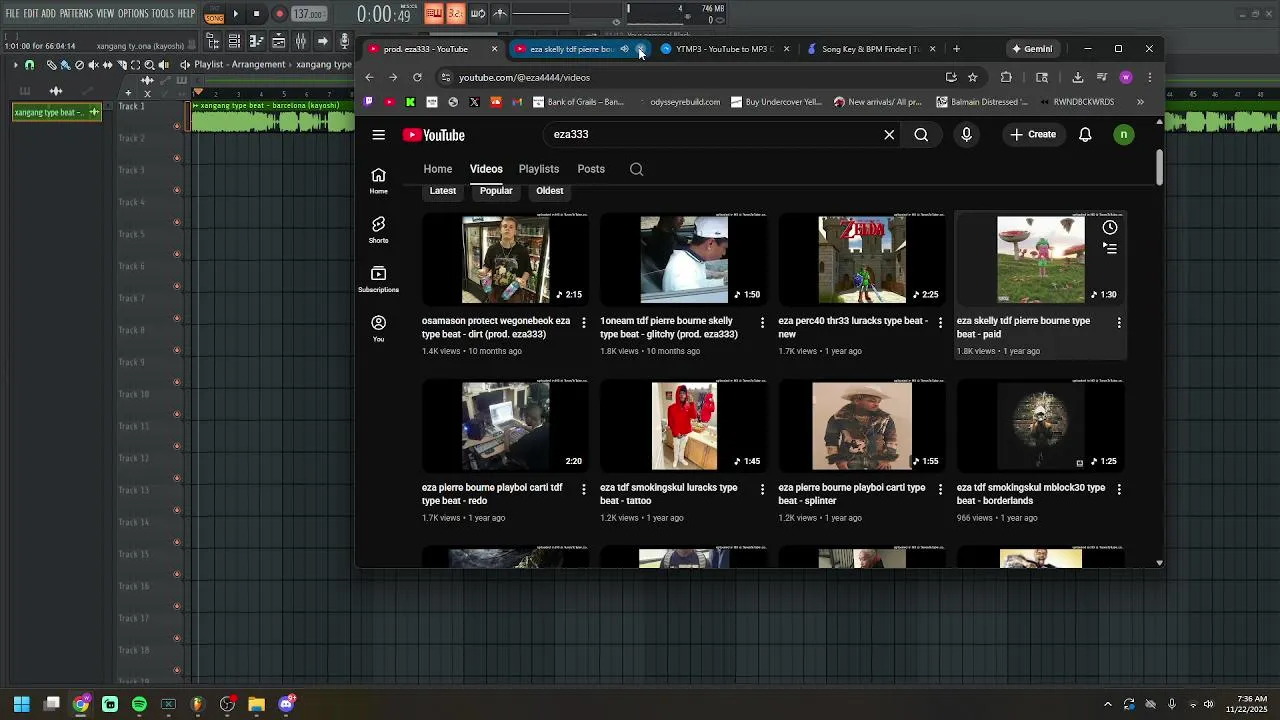
Task: Open 'eza perc40 thr33 luracks type beat - new' title
Action: click(853, 328)
